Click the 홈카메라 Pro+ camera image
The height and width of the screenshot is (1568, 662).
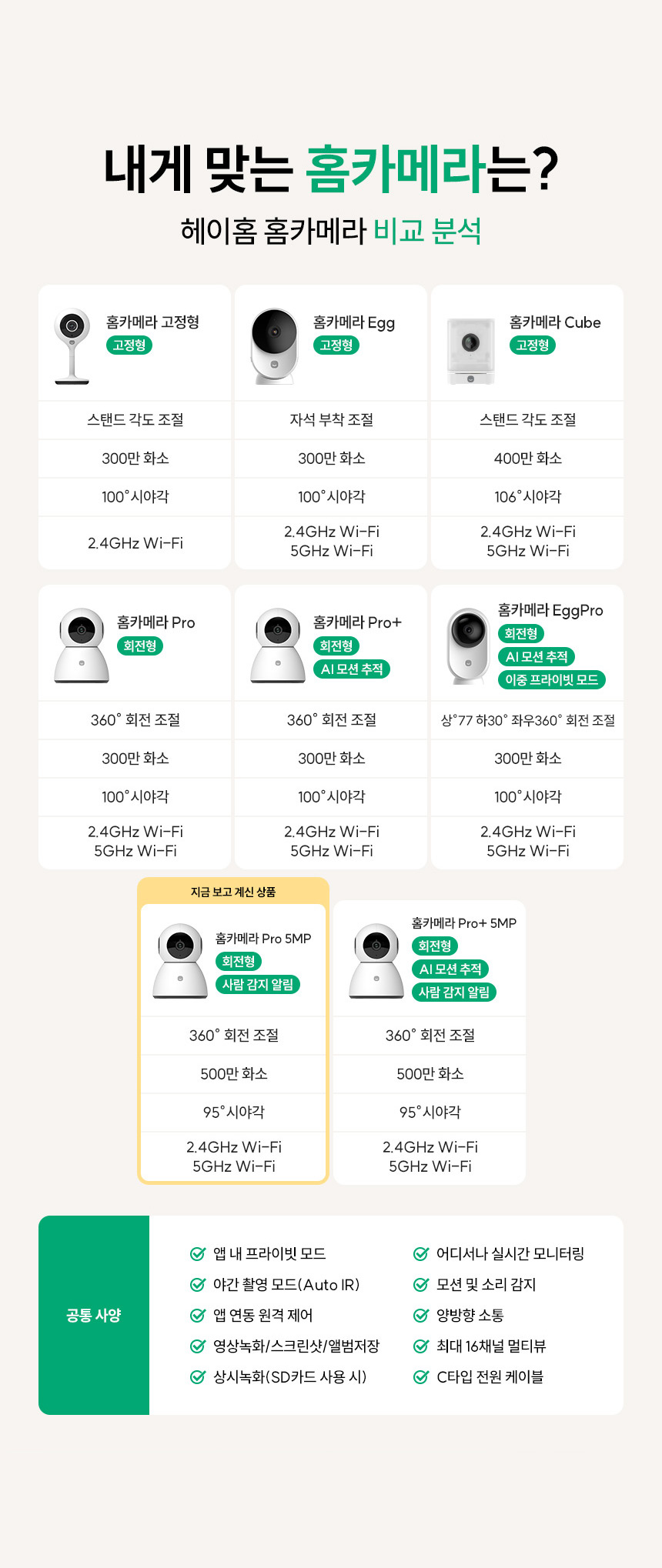[277, 645]
